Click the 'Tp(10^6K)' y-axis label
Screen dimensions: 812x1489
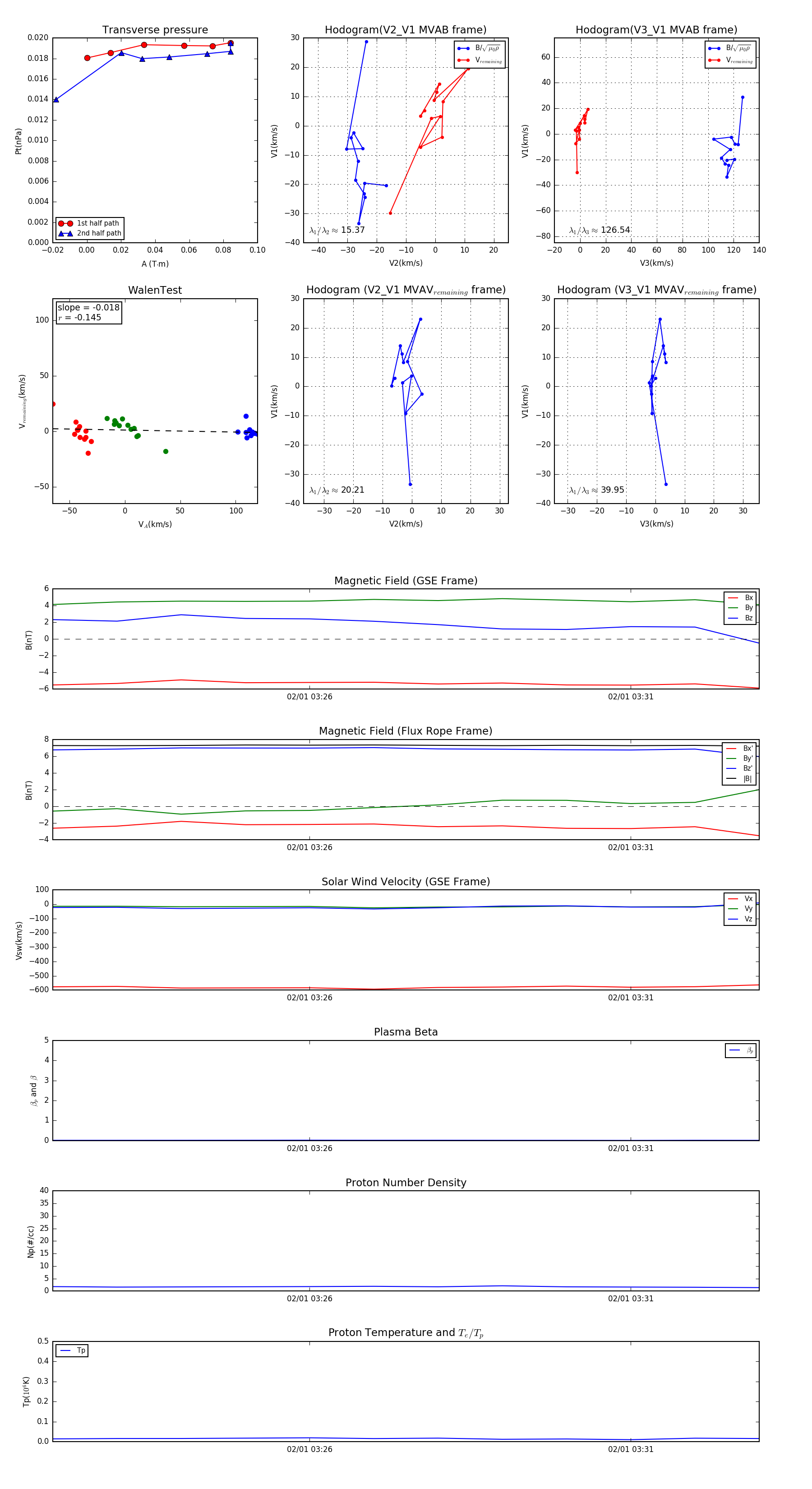(x=26, y=1392)
